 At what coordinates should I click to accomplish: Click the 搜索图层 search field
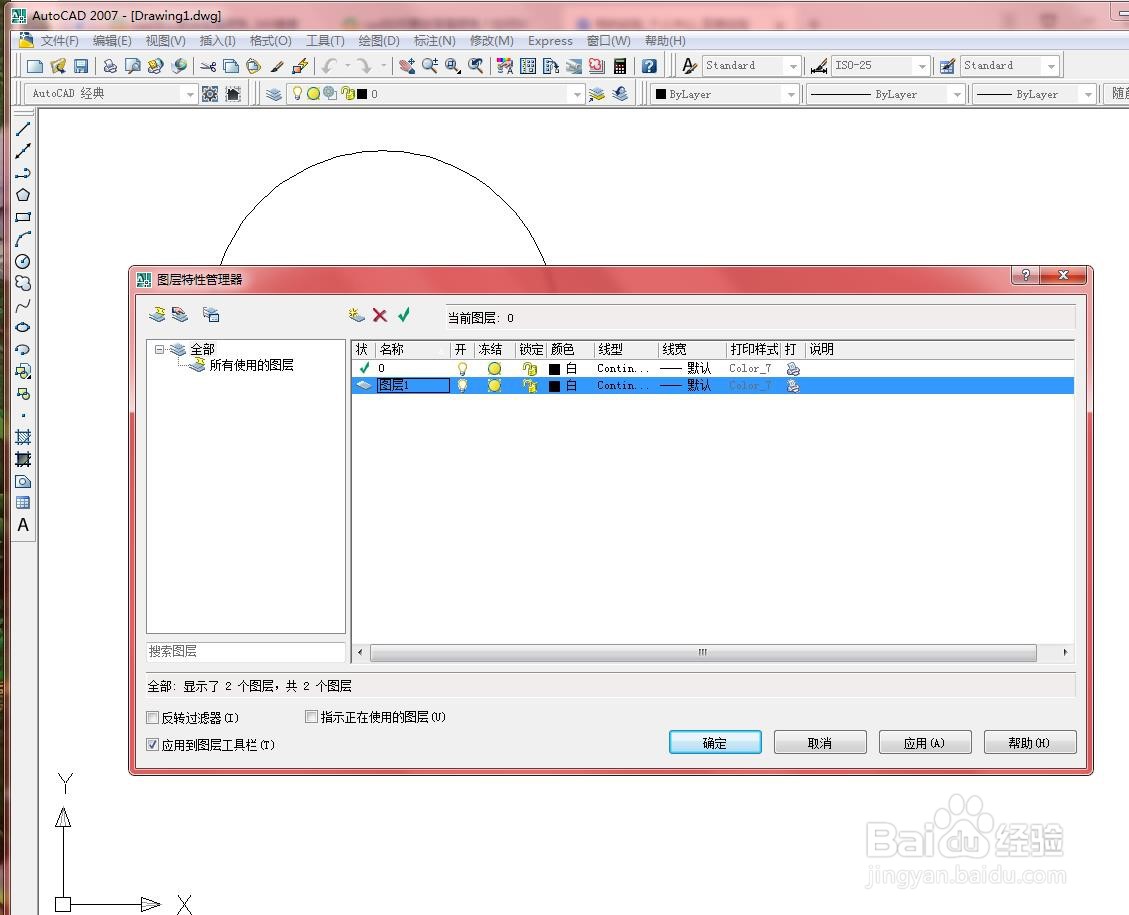pos(246,652)
